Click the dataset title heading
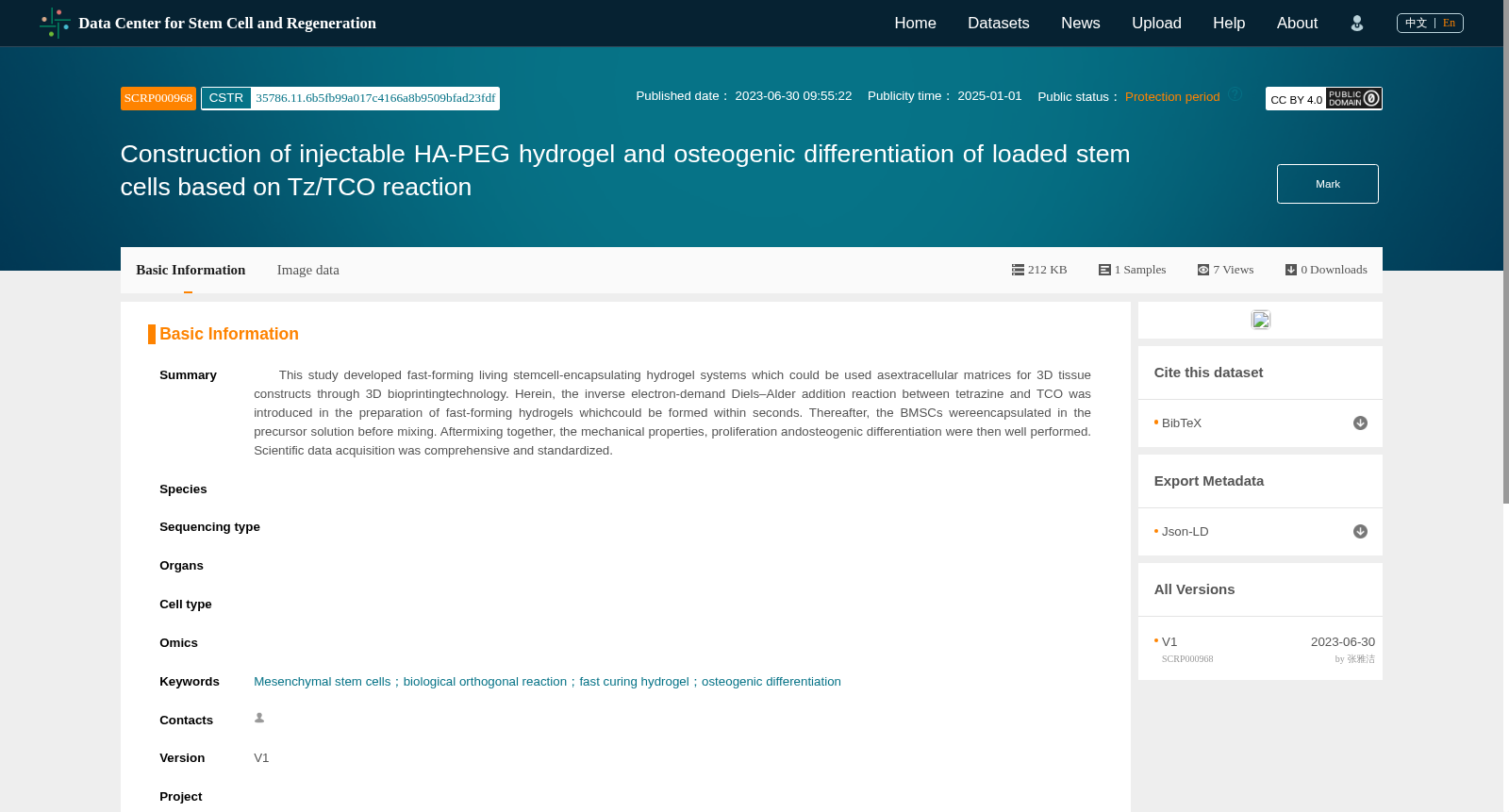 point(625,171)
